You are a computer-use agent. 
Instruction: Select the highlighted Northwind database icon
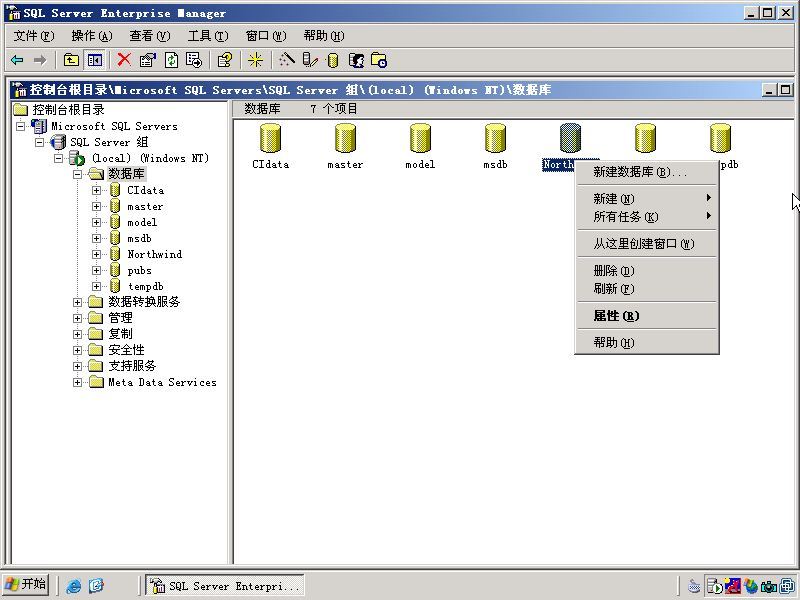click(x=570, y=139)
